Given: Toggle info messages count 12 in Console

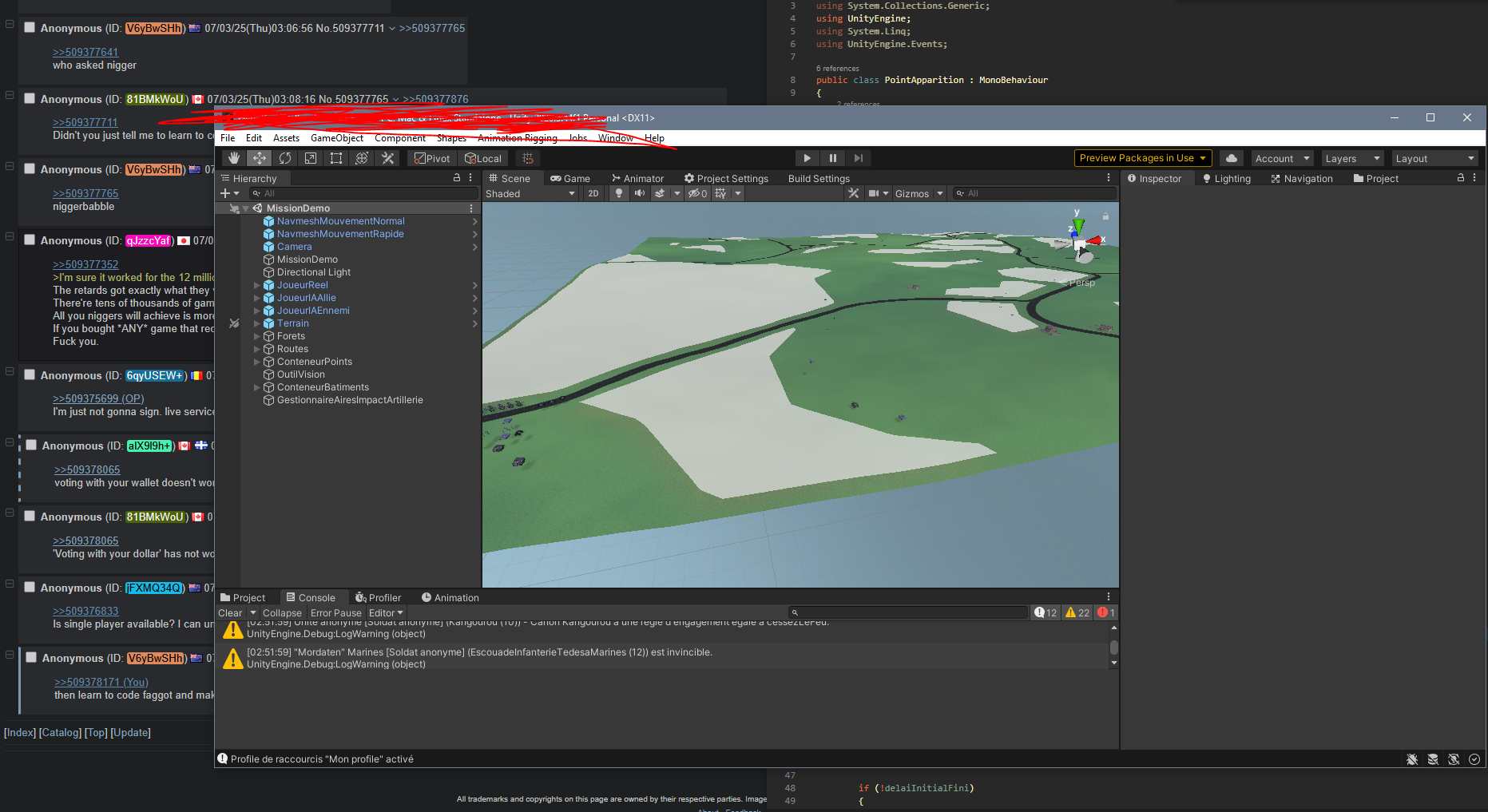Looking at the screenshot, I should (1046, 612).
